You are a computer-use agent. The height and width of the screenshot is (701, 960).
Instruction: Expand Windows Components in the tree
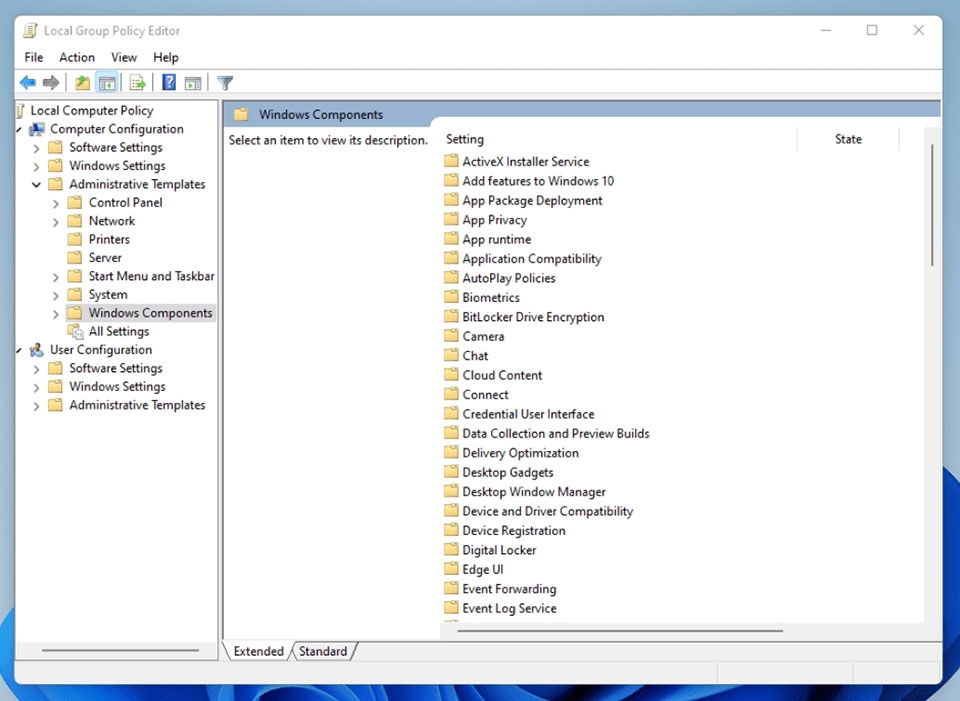click(56, 313)
